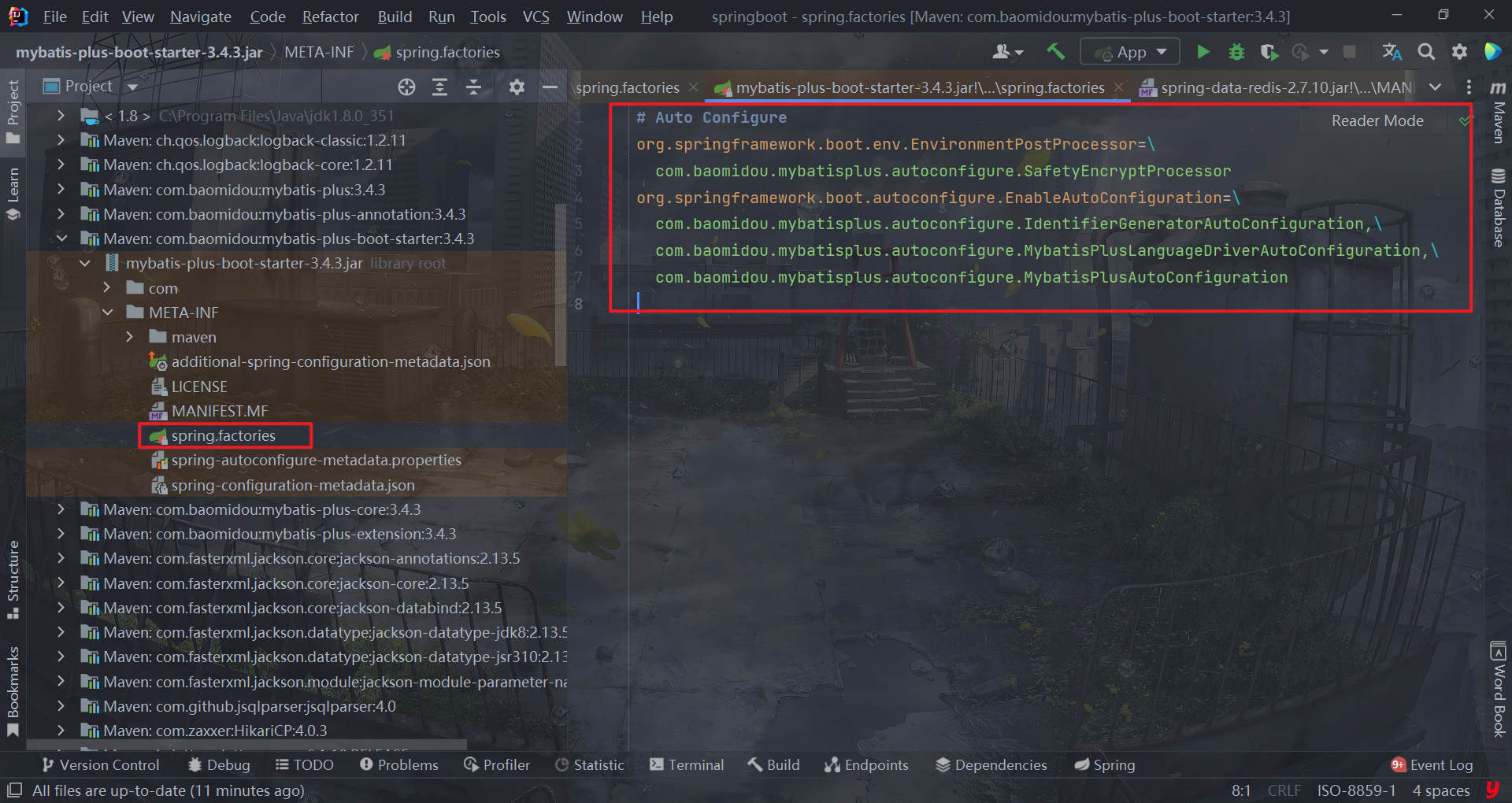Viewport: 1512px width, 803px height.
Task: Open the profiler run icon
Action: coord(1300,52)
